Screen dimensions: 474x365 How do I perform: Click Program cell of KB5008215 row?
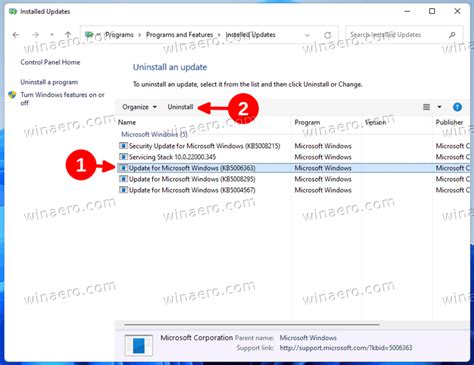click(323, 146)
